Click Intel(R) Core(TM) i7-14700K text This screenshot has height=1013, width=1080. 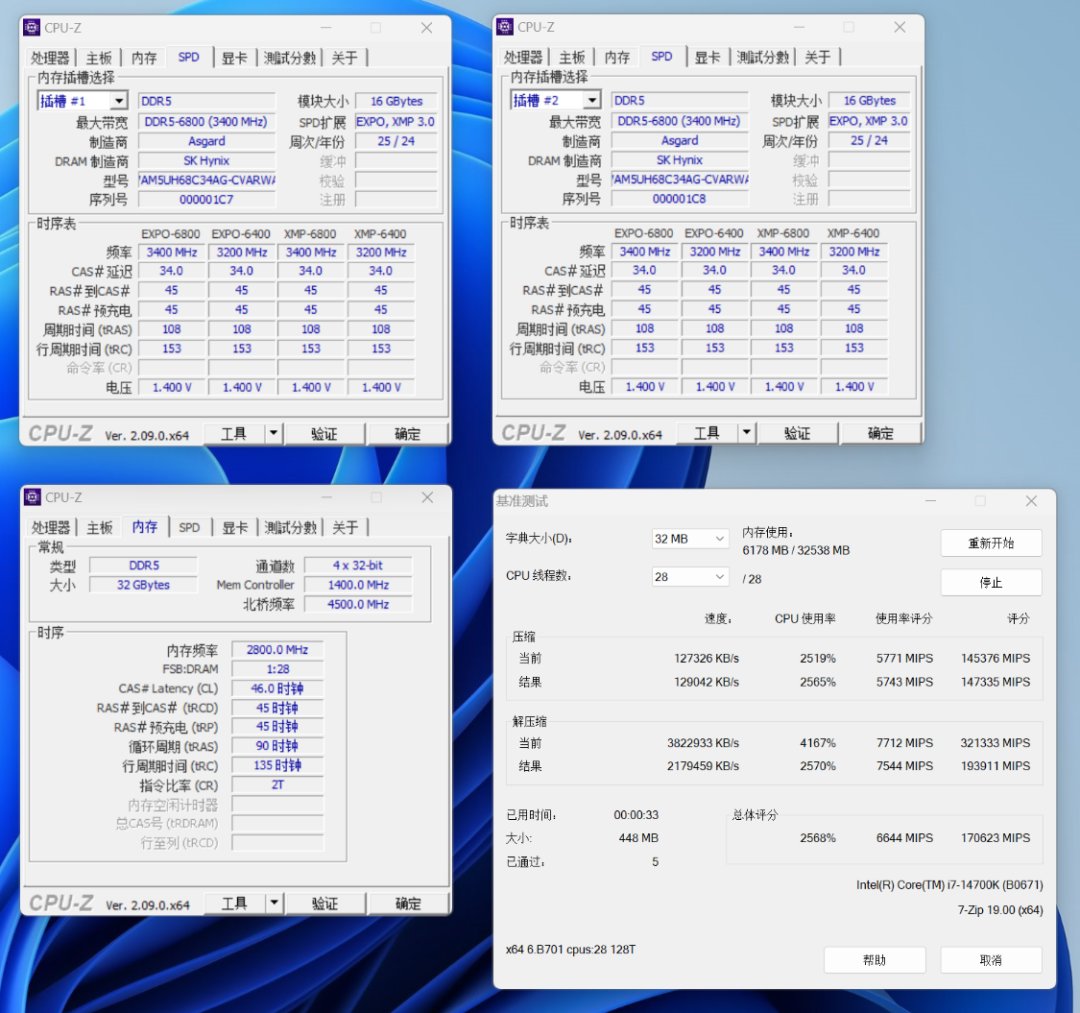(x=949, y=885)
